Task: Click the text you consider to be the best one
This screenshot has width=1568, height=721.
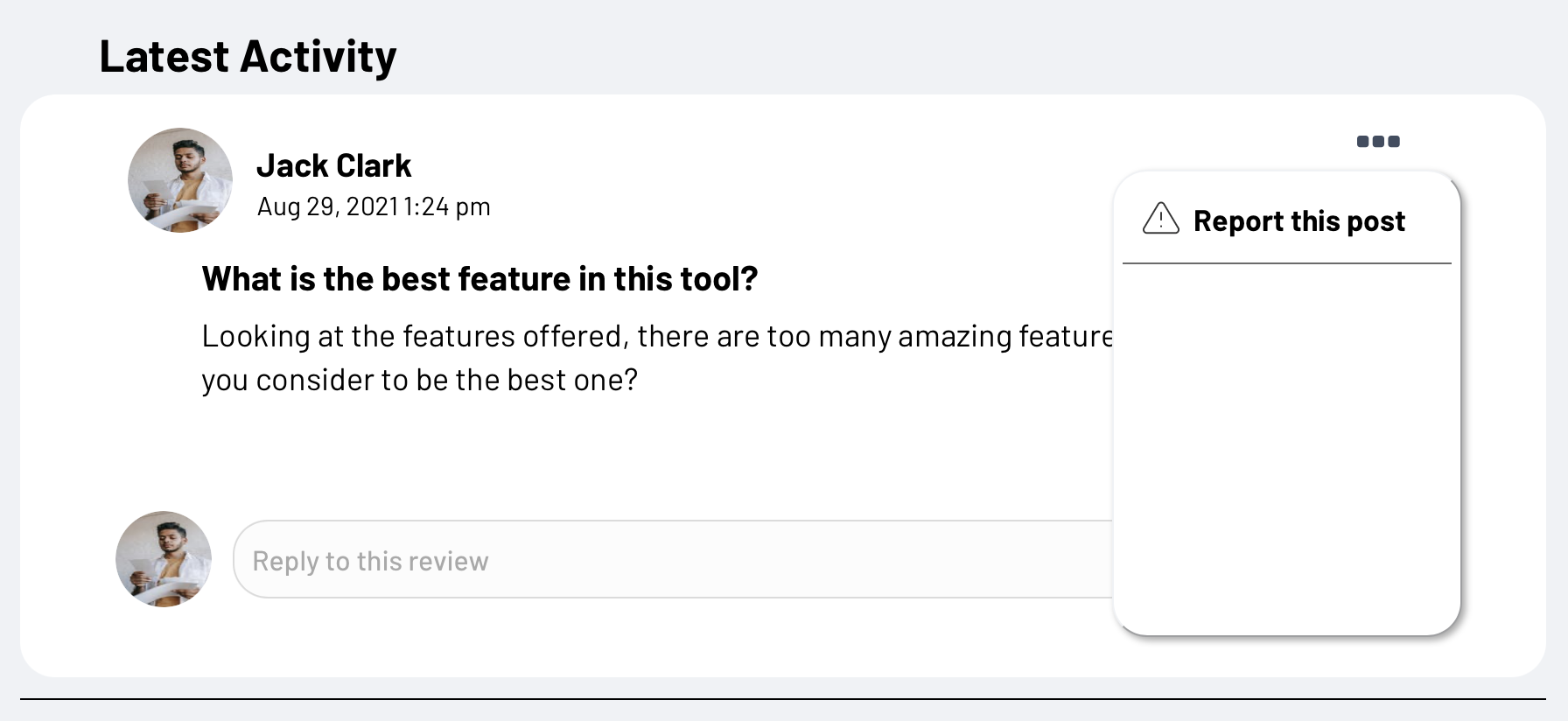Action: [419, 381]
